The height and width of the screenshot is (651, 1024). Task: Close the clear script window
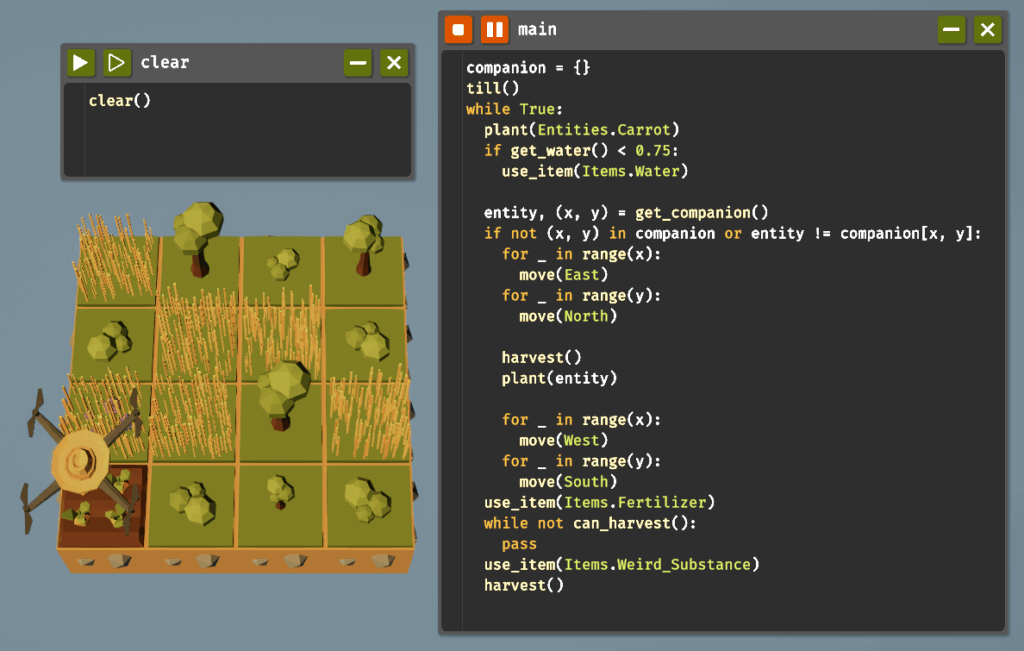click(394, 63)
